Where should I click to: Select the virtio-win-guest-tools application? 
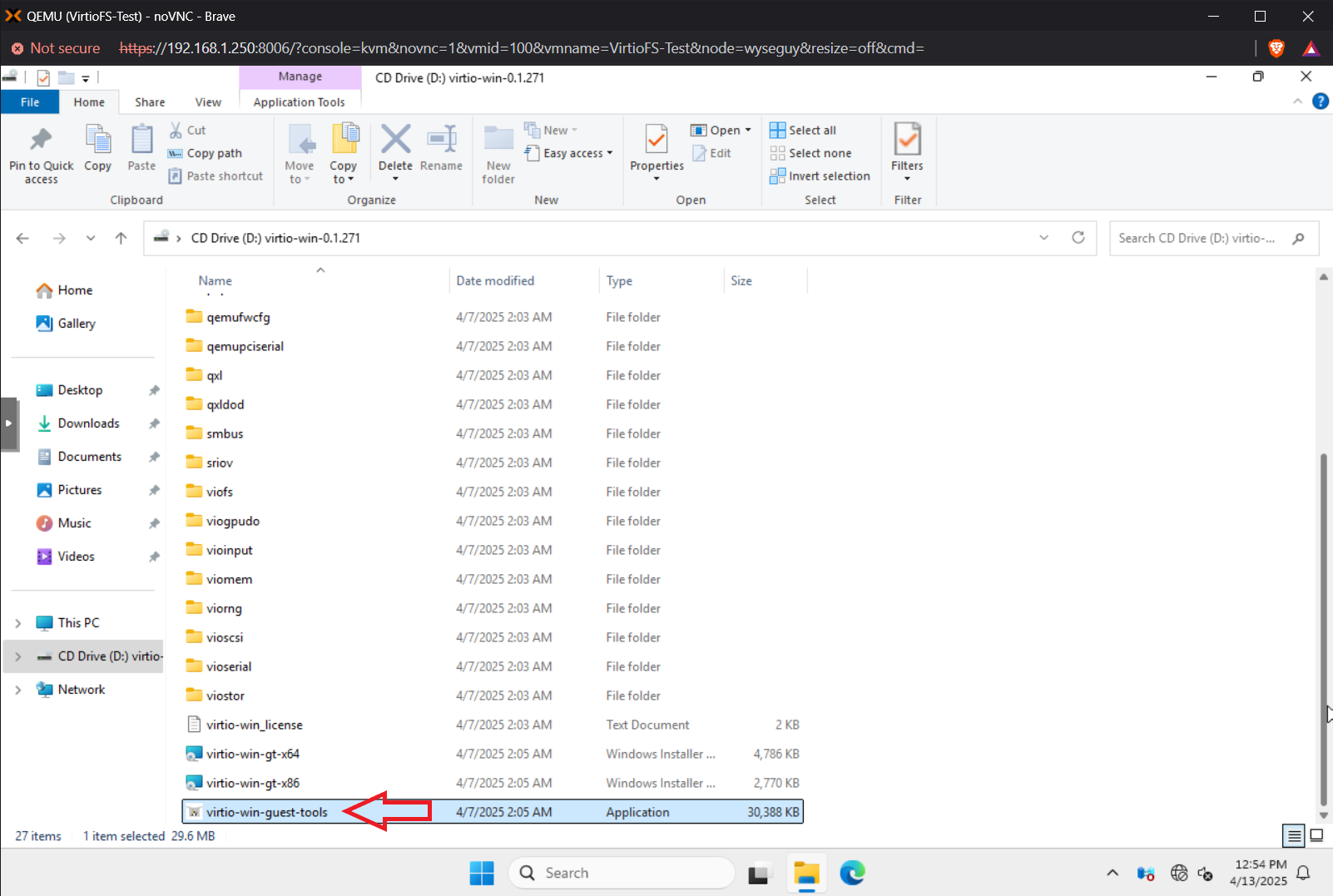click(x=493, y=812)
